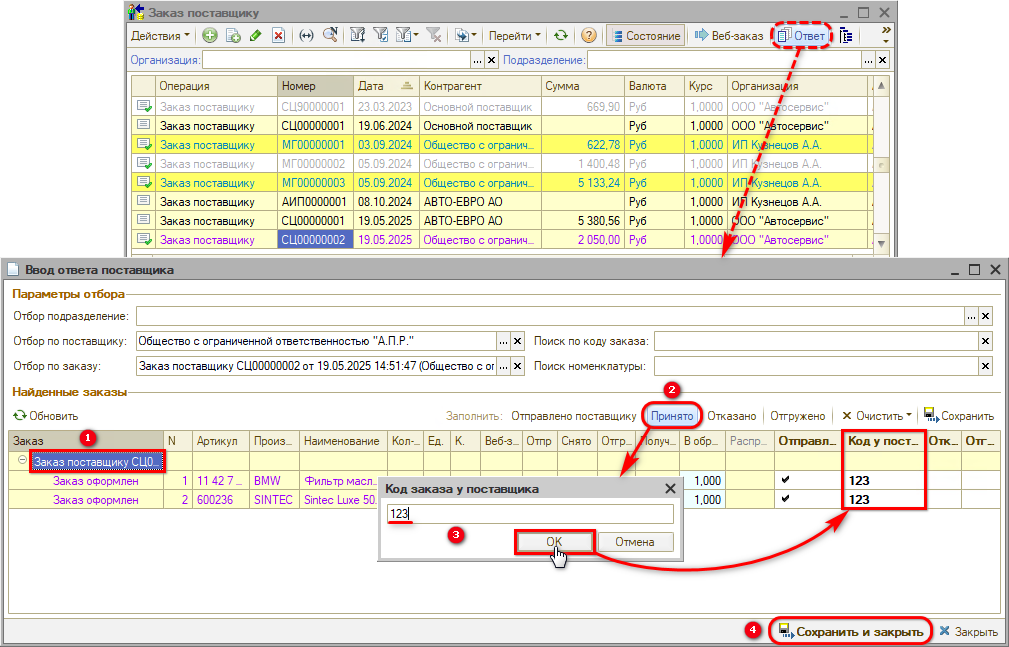The height and width of the screenshot is (647, 1009).
Task: Open the Перейти dropdown menu
Action: click(515, 36)
